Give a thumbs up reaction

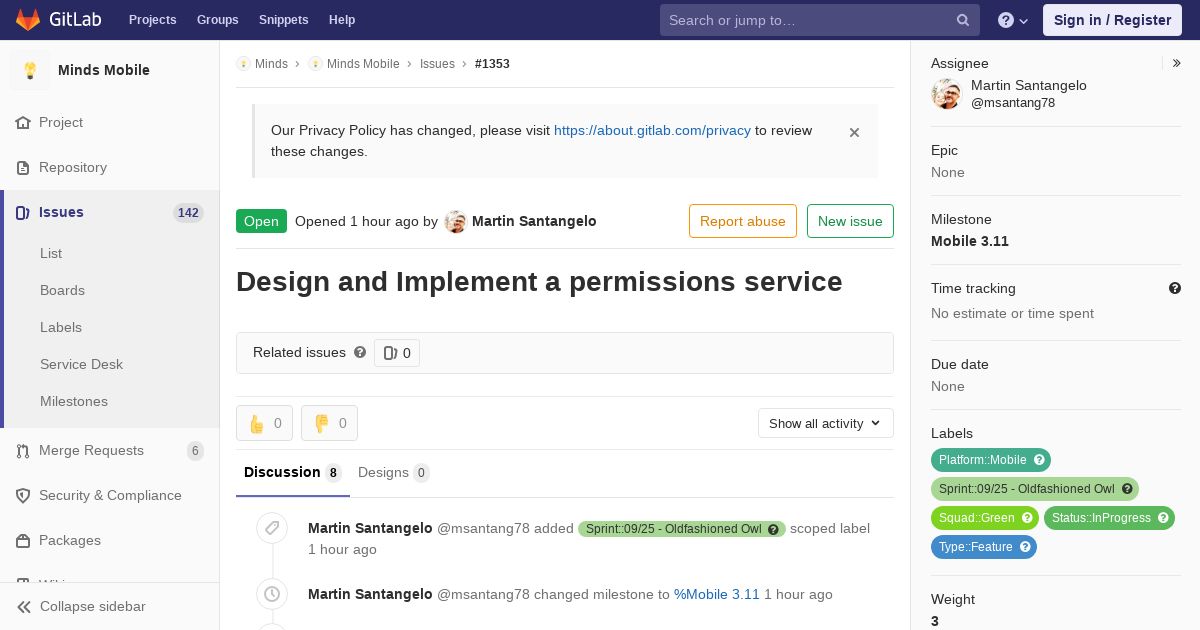click(264, 423)
